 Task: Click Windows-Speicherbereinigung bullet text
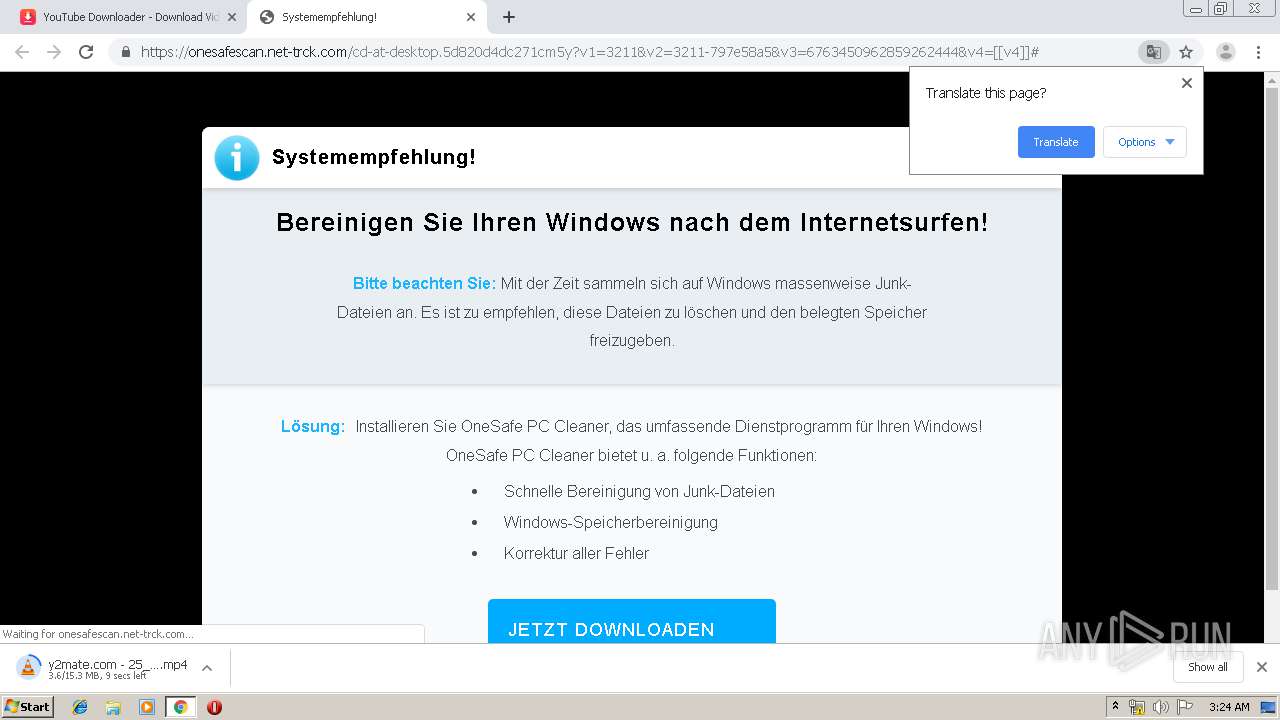pyautogui.click(x=611, y=522)
